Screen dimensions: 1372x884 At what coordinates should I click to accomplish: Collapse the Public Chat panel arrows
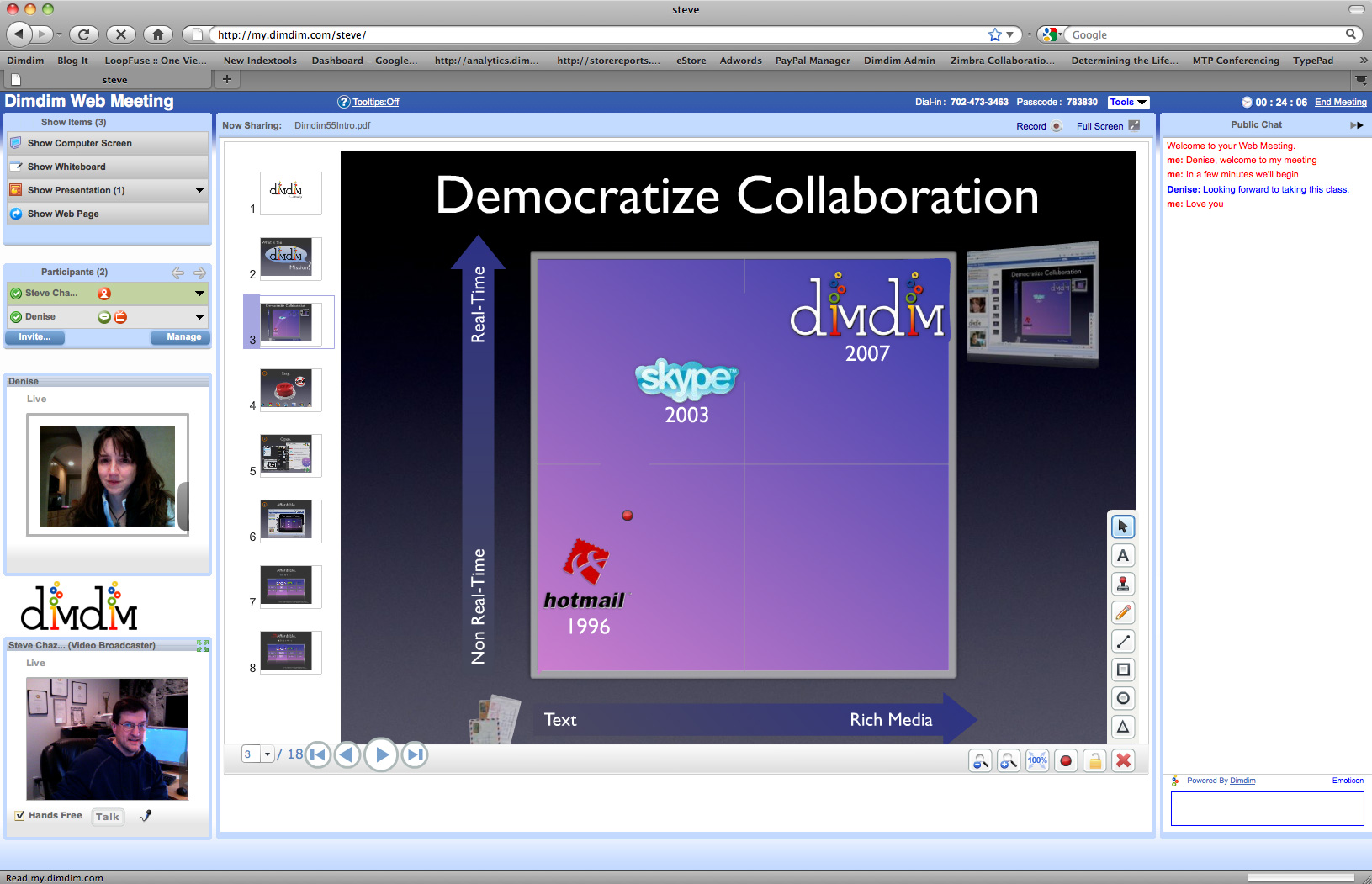pos(1356,125)
